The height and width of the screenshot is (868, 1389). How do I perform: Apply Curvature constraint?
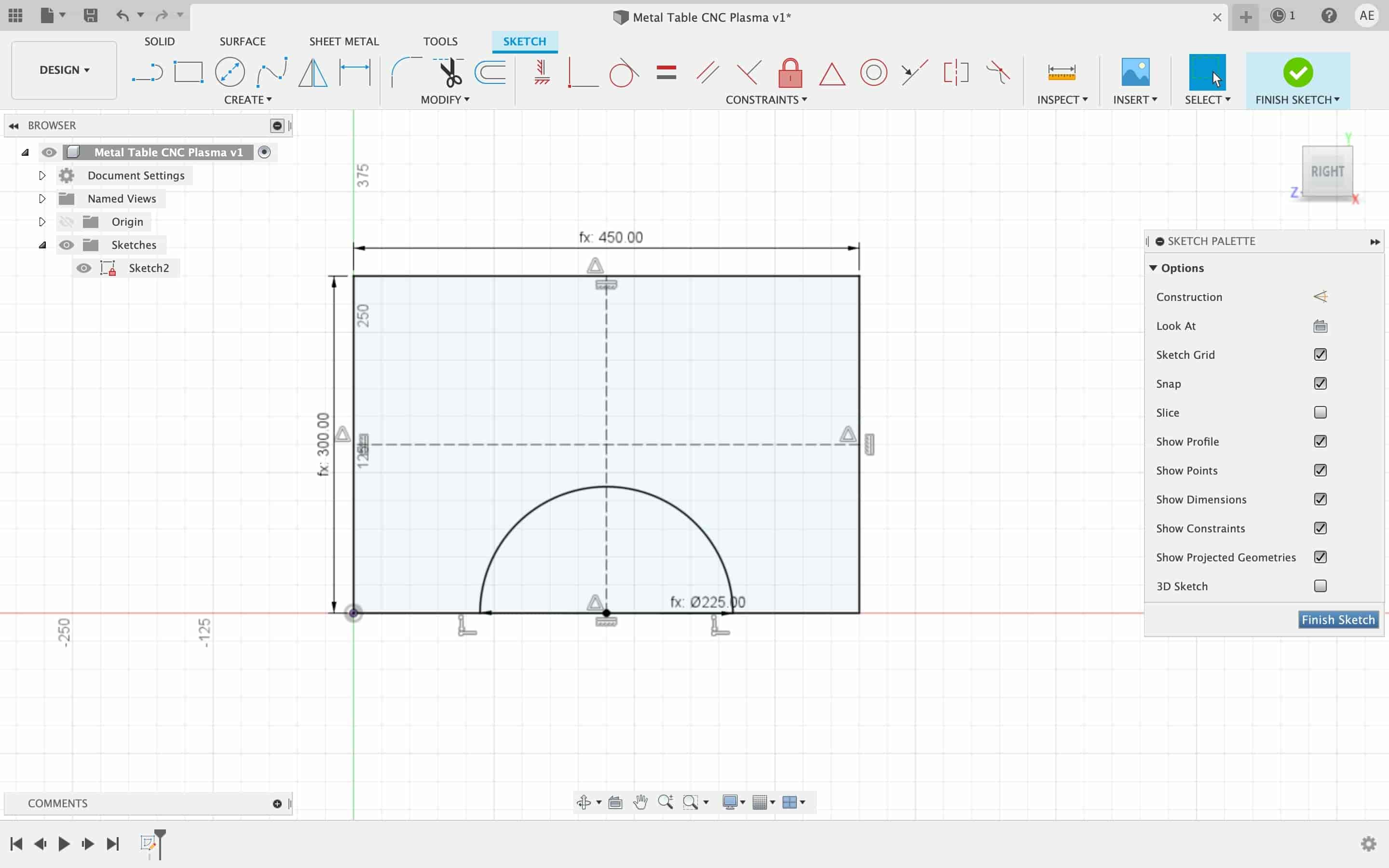[x=997, y=73]
